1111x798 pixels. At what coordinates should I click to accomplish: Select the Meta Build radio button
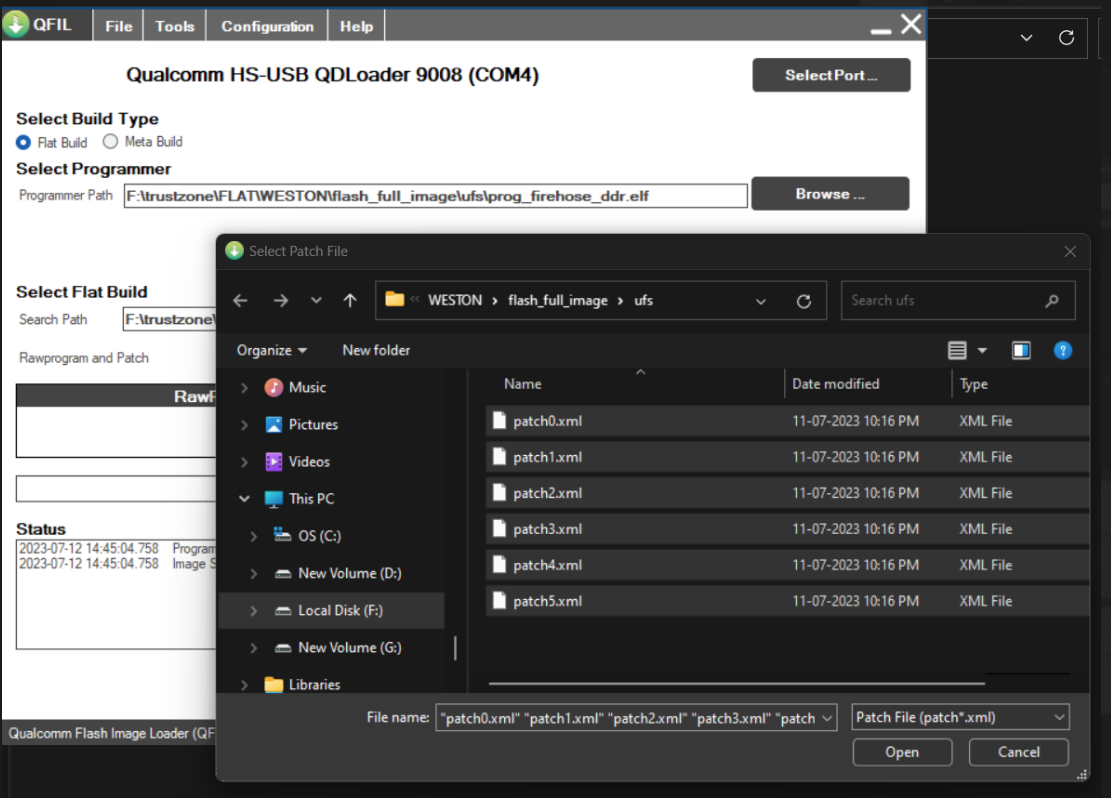tap(110, 142)
